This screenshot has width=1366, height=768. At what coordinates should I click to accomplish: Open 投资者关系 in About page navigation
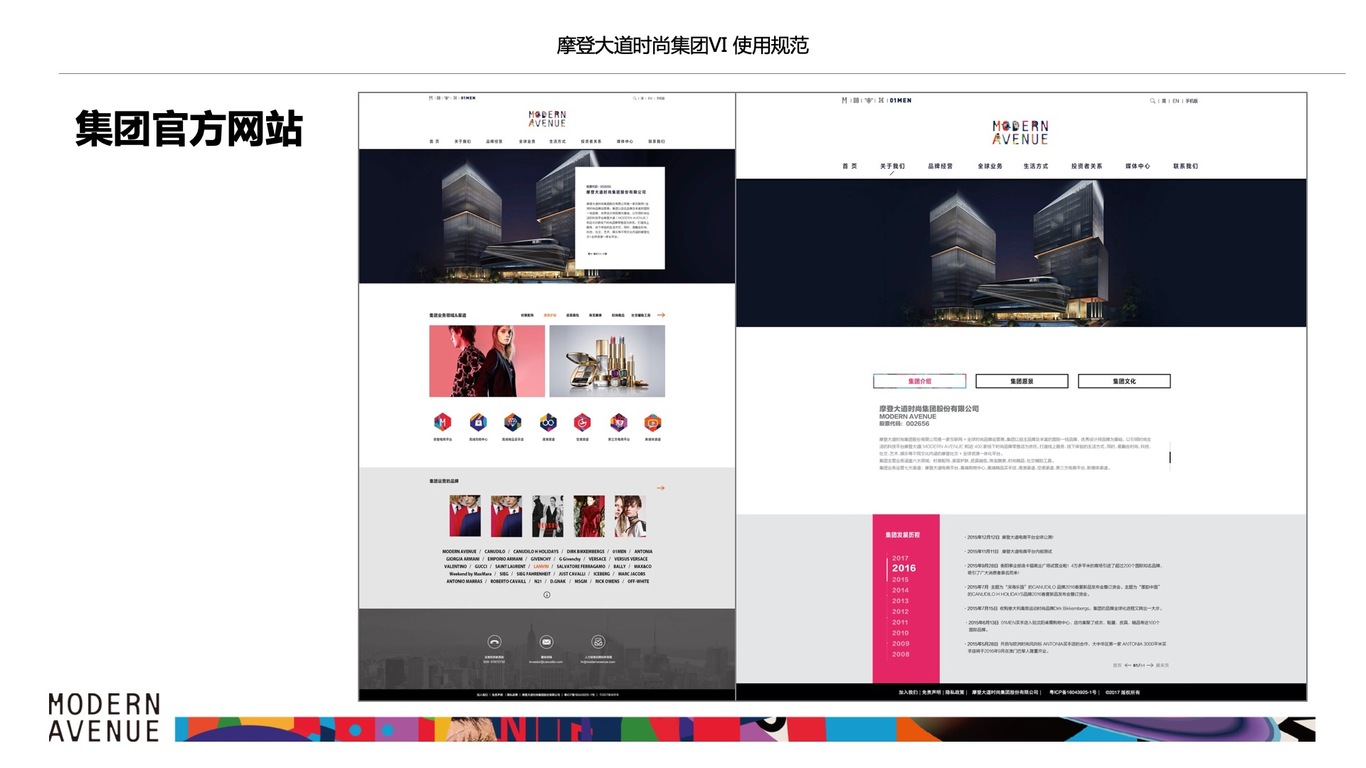(x=1086, y=166)
